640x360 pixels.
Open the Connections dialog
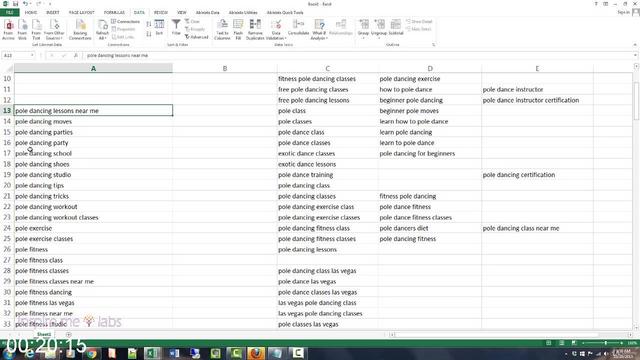click(x=125, y=21)
